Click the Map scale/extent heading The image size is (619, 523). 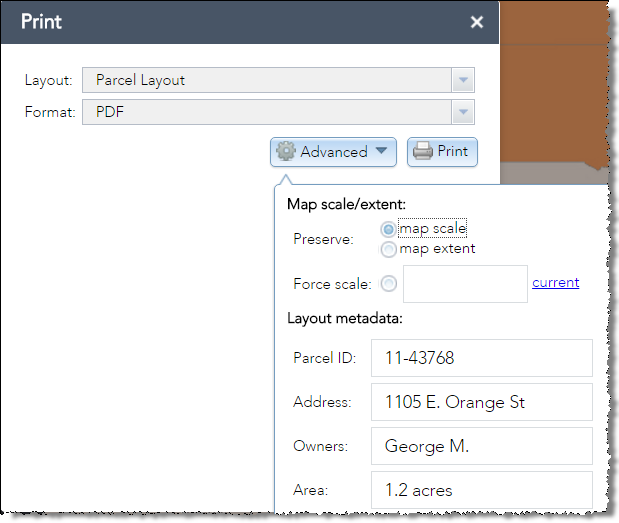pyautogui.click(x=346, y=204)
